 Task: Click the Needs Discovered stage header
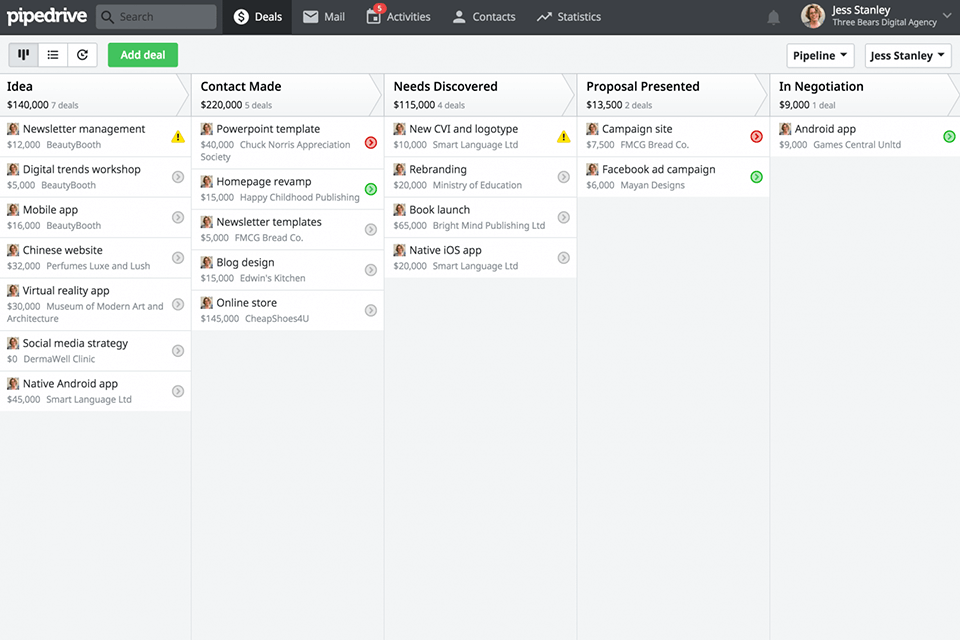[x=481, y=95]
